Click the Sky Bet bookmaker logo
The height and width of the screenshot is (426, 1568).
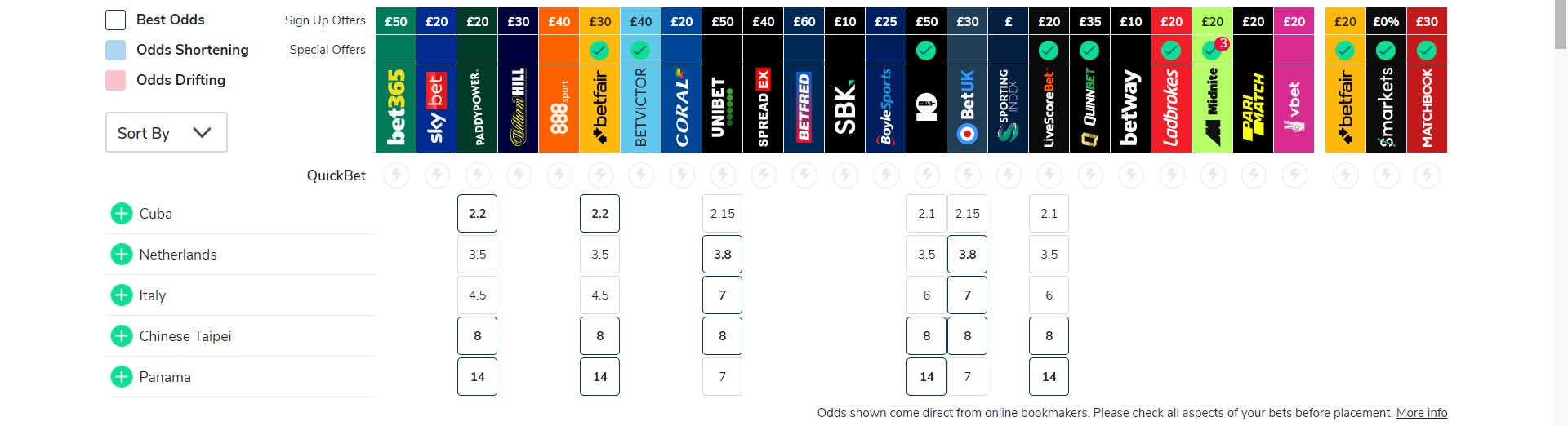[x=437, y=108]
